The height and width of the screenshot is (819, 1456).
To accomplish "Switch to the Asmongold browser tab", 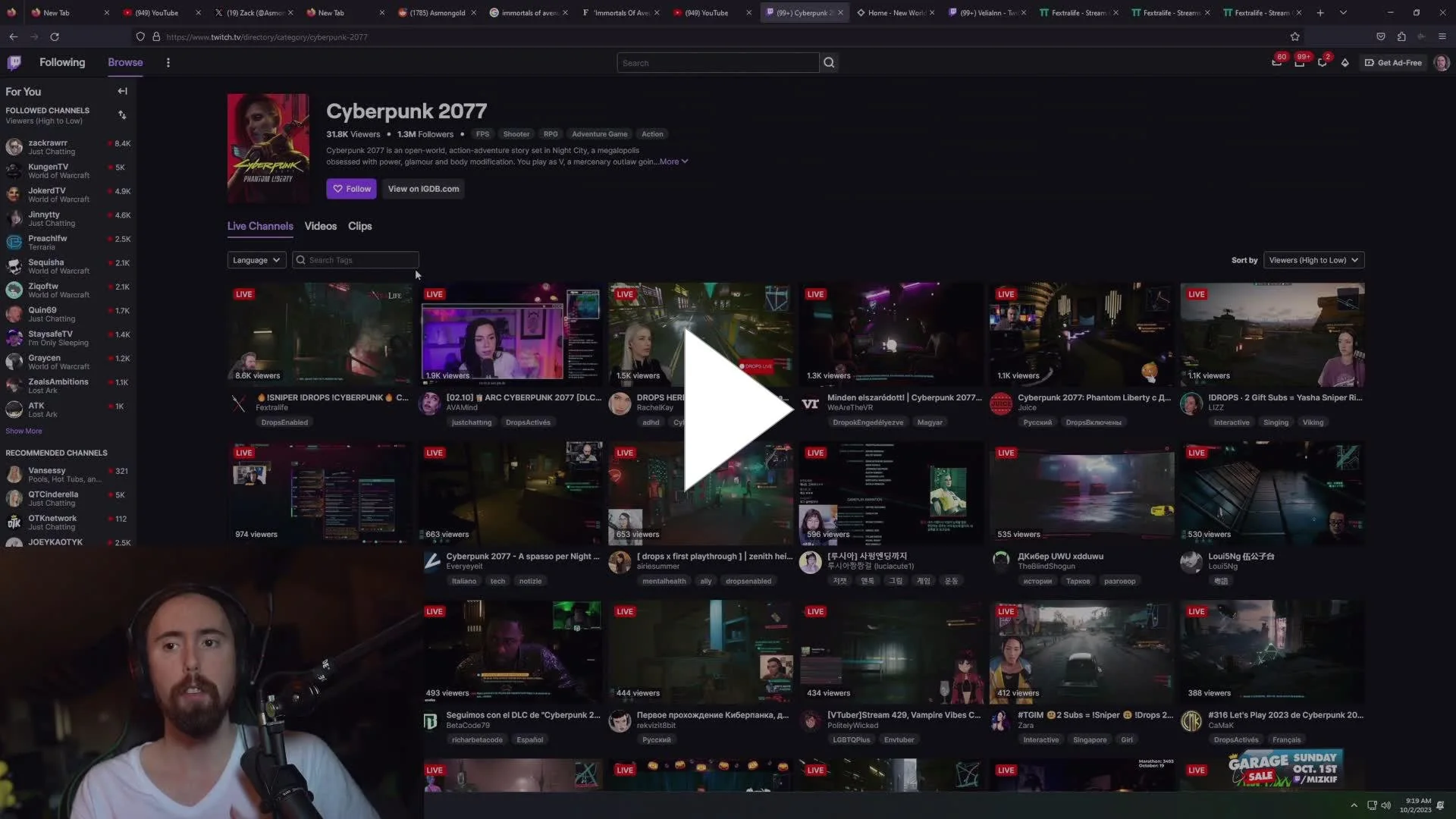I will point(436,13).
